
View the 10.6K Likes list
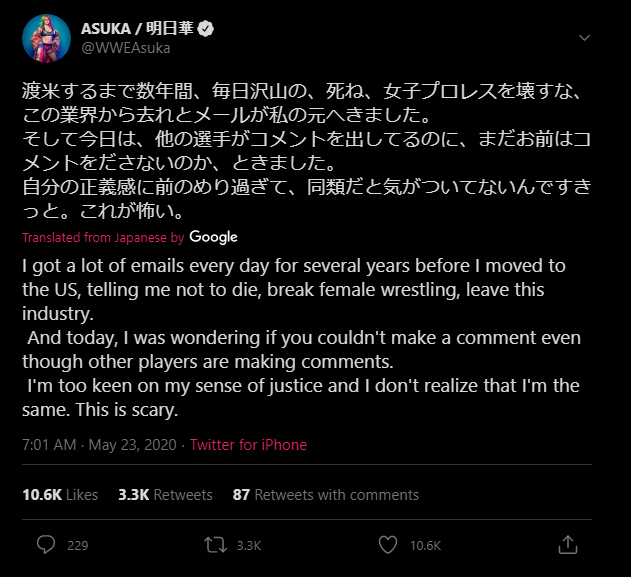pos(60,495)
